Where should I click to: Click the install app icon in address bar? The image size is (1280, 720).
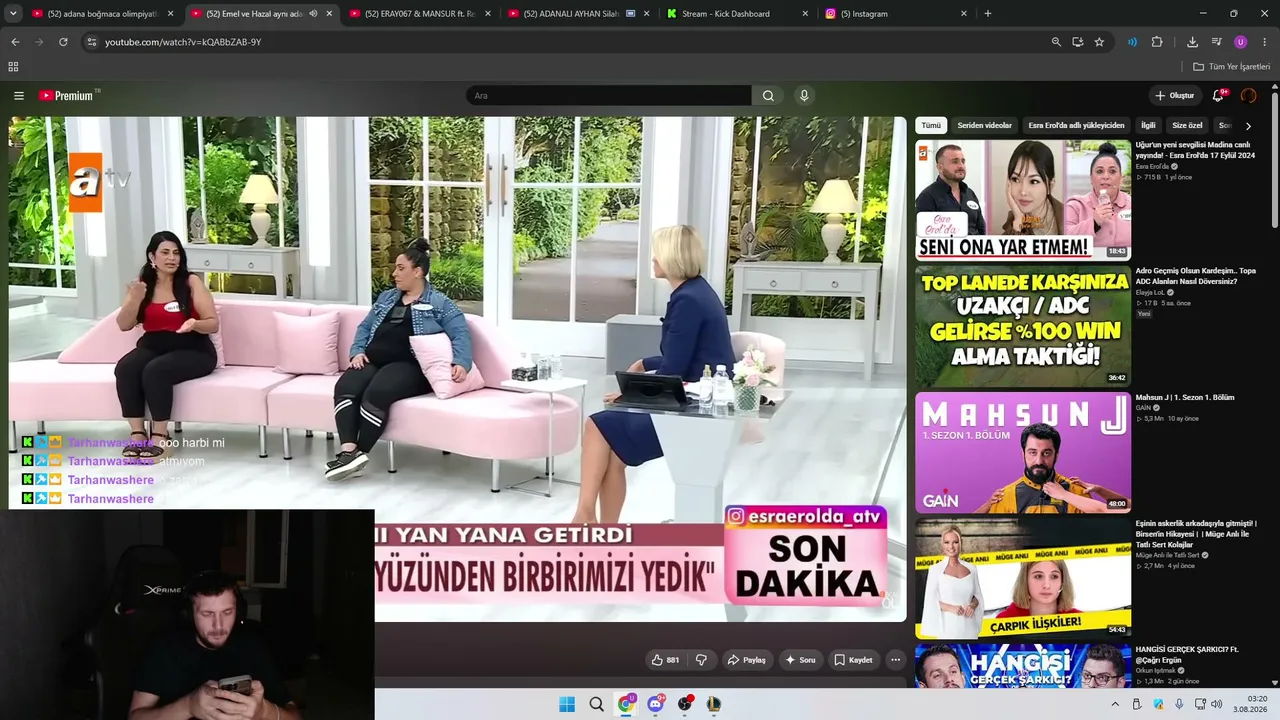tap(1078, 42)
